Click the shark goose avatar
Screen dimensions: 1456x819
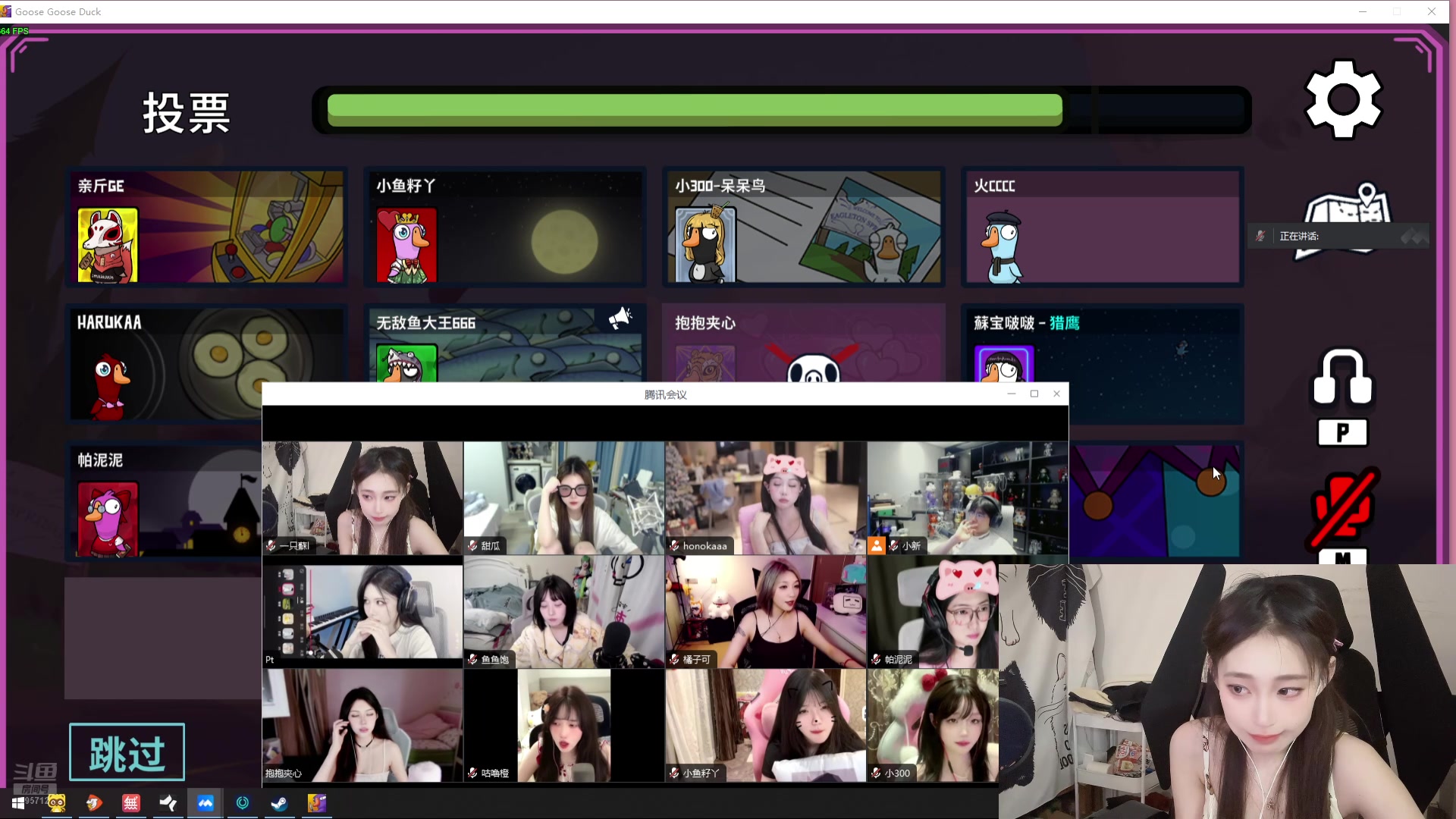[x=407, y=363]
